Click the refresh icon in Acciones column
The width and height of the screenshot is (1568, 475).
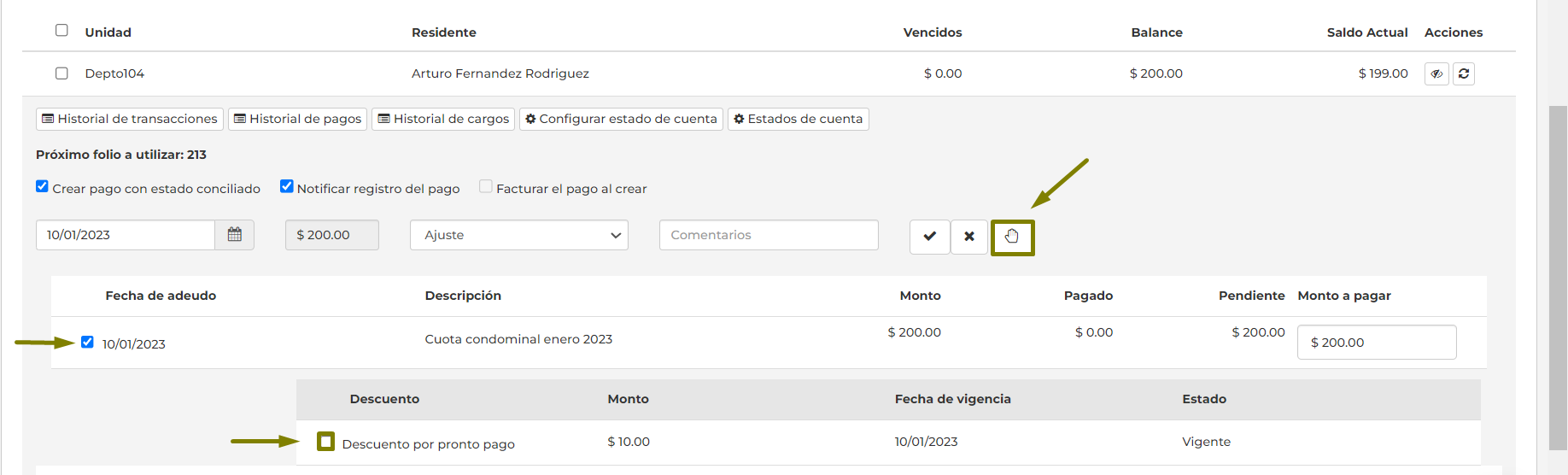tap(1464, 74)
